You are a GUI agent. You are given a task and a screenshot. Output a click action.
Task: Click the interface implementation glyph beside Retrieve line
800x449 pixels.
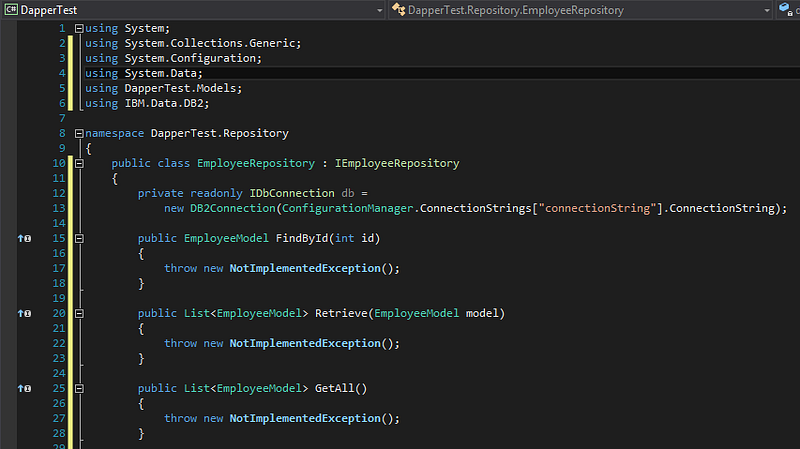[24, 314]
